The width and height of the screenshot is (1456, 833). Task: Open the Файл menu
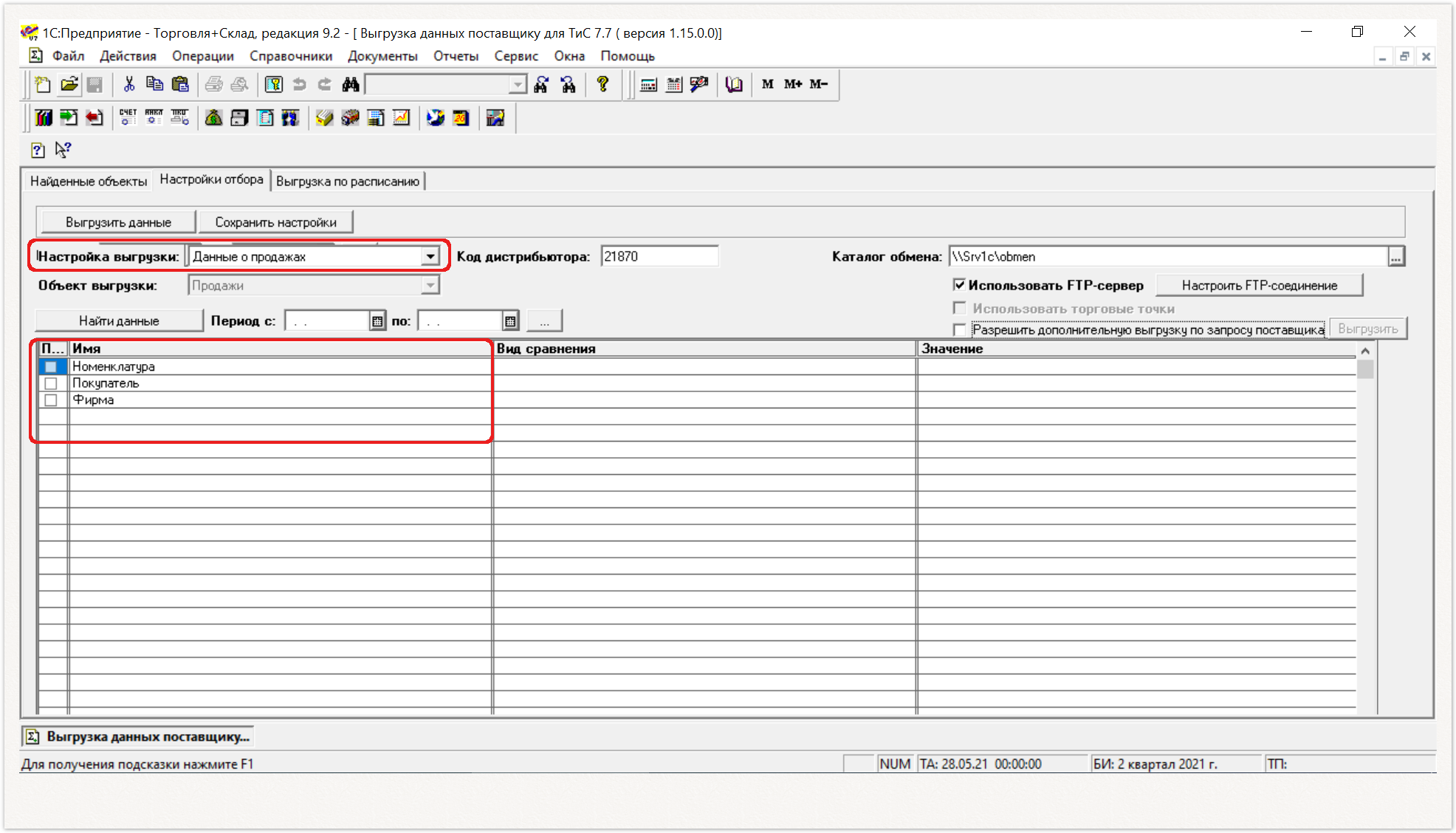(68, 56)
